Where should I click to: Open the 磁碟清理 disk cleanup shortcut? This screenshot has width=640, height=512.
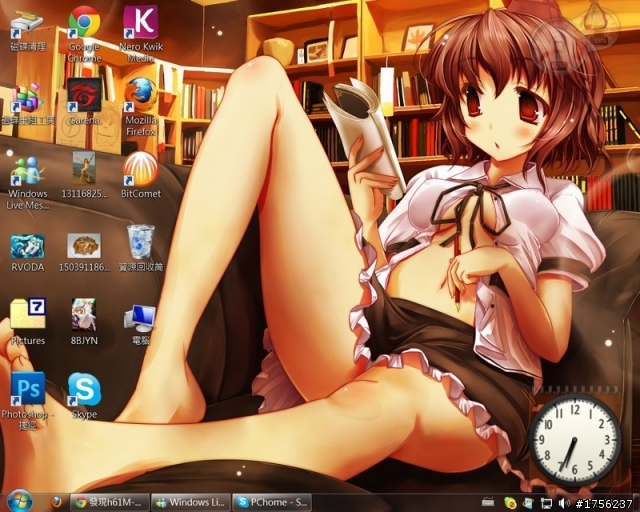tap(28, 29)
